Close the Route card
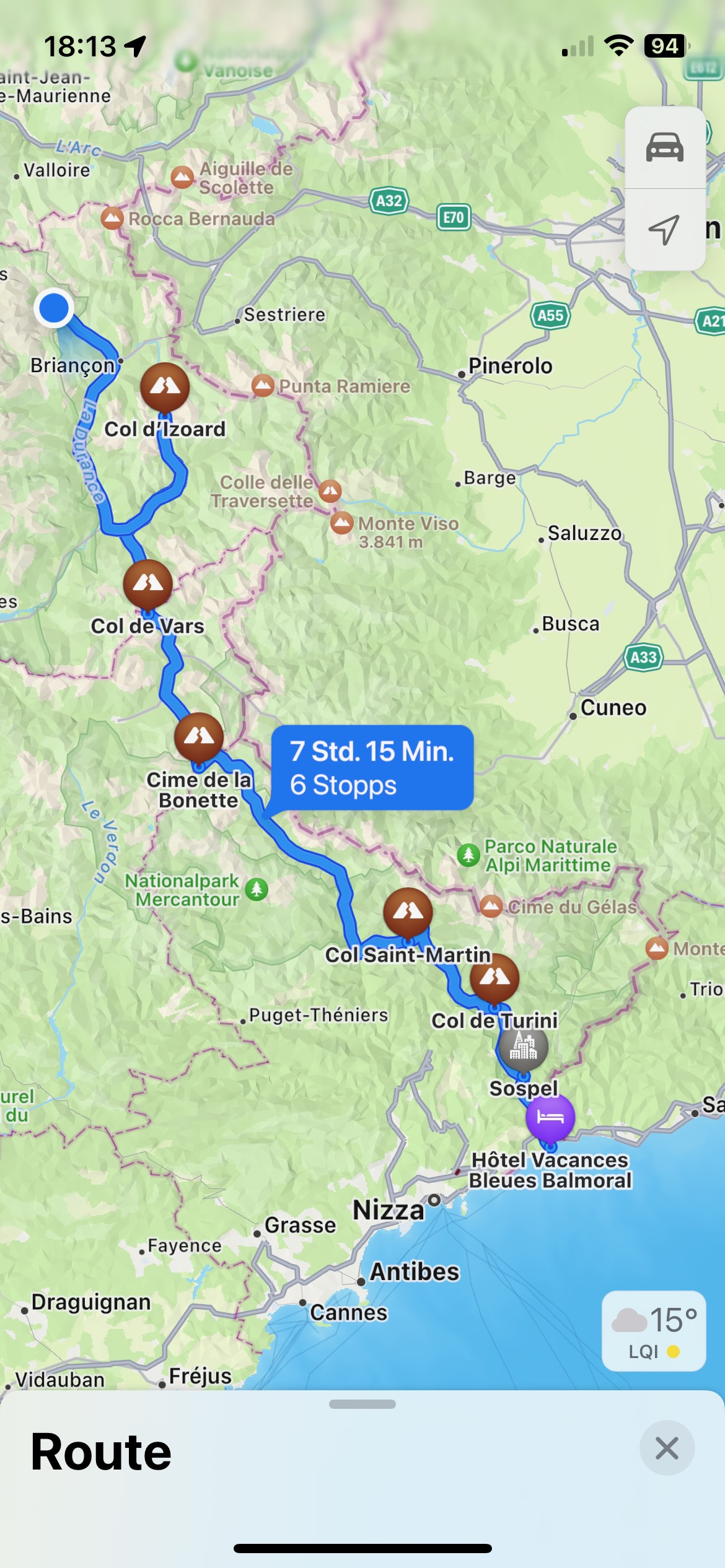The image size is (725, 1568). pyautogui.click(x=667, y=1448)
